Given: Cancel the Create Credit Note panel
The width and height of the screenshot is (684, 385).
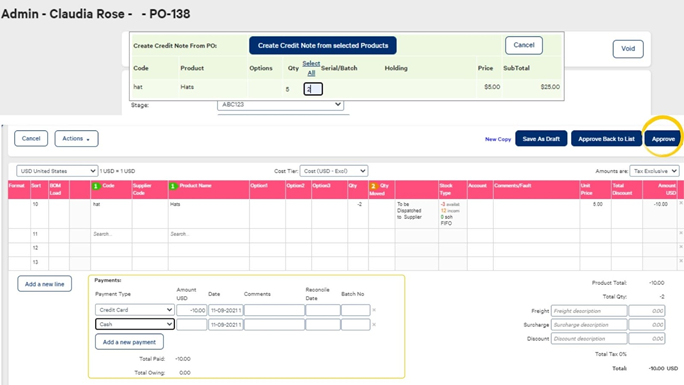Looking at the screenshot, I should coord(523,45).
